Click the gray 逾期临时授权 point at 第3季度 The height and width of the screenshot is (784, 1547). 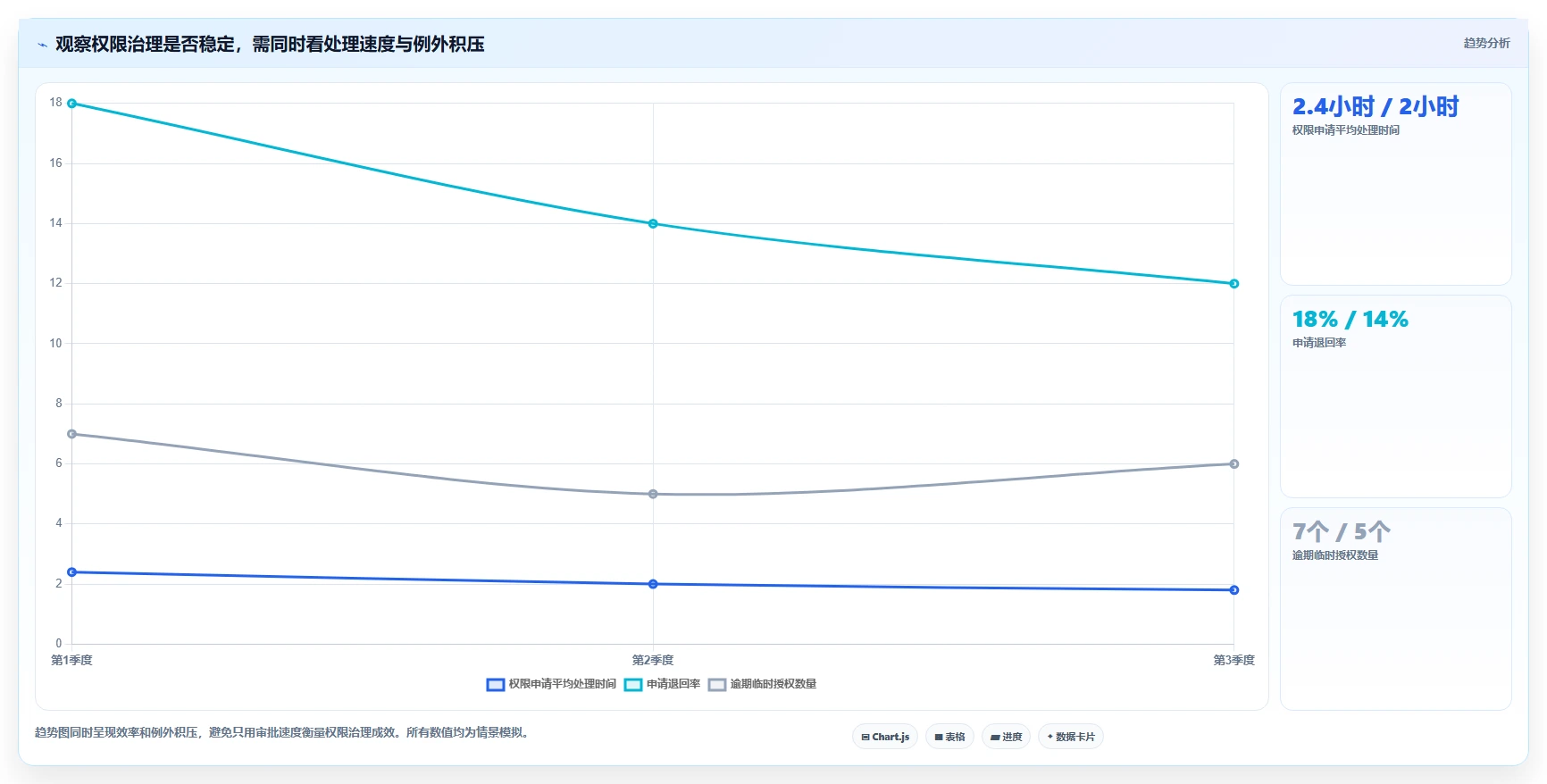click(1234, 464)
